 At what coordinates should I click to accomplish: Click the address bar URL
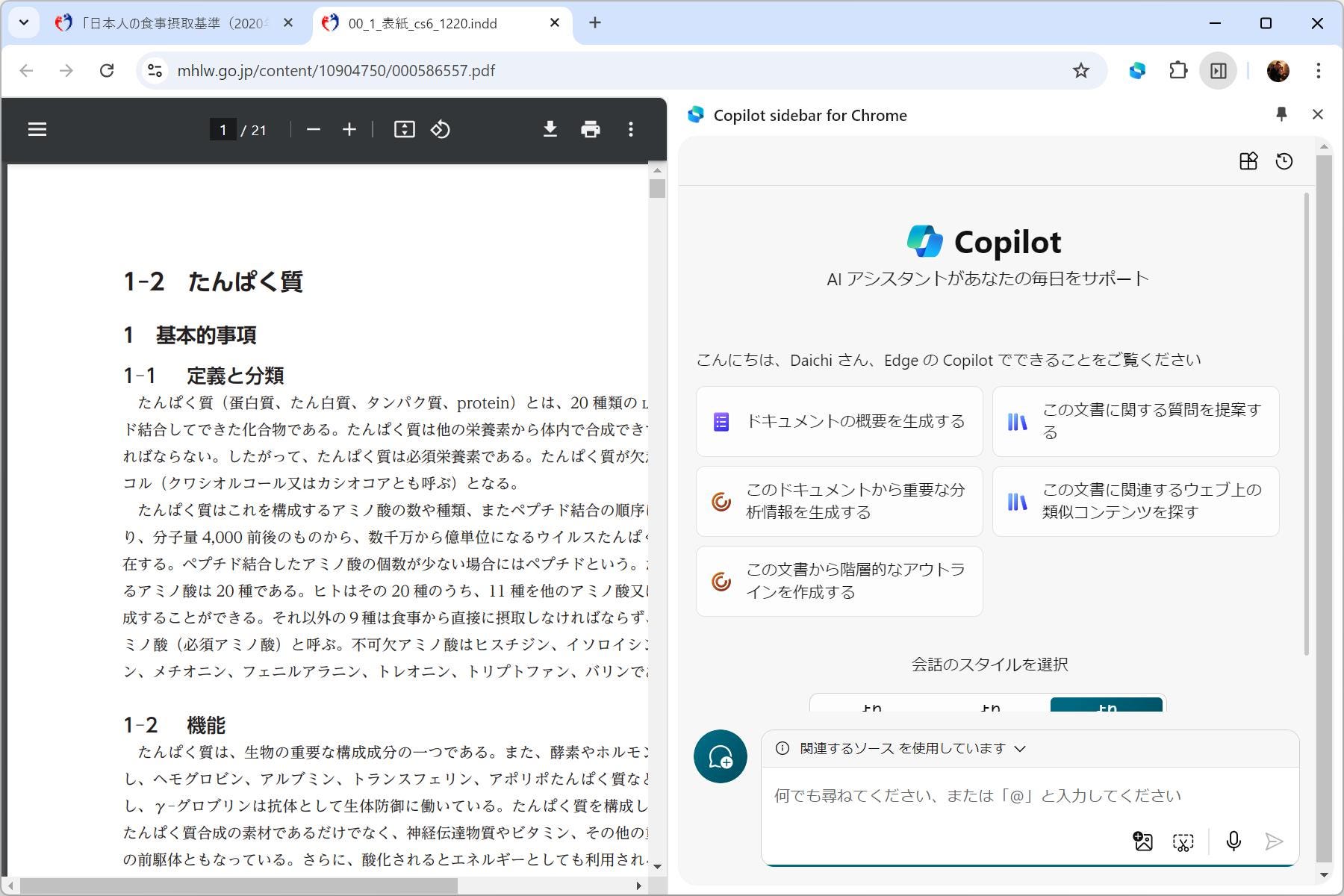coord(336,70)
